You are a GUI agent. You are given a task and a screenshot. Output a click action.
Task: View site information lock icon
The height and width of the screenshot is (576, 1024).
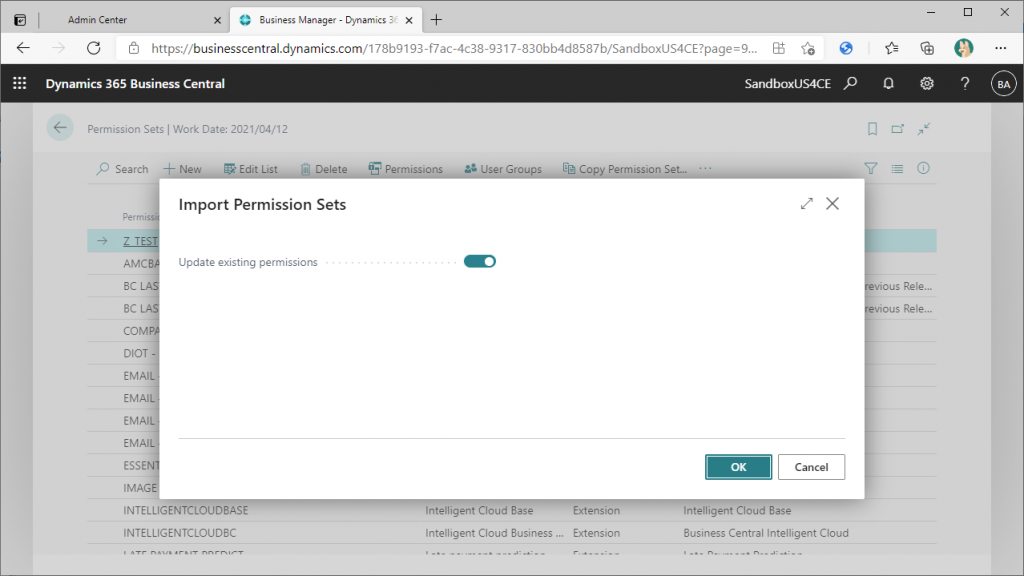pyautogui.click(x=134, y=48)
